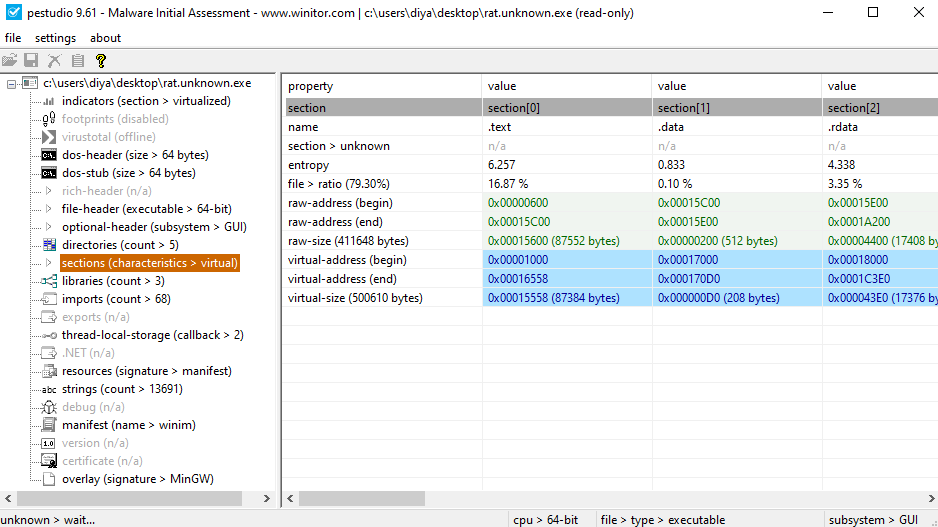Viewport: 938px width, 527px height.
Task: Select imports (count > 68) item
Action: click(116, 298)
